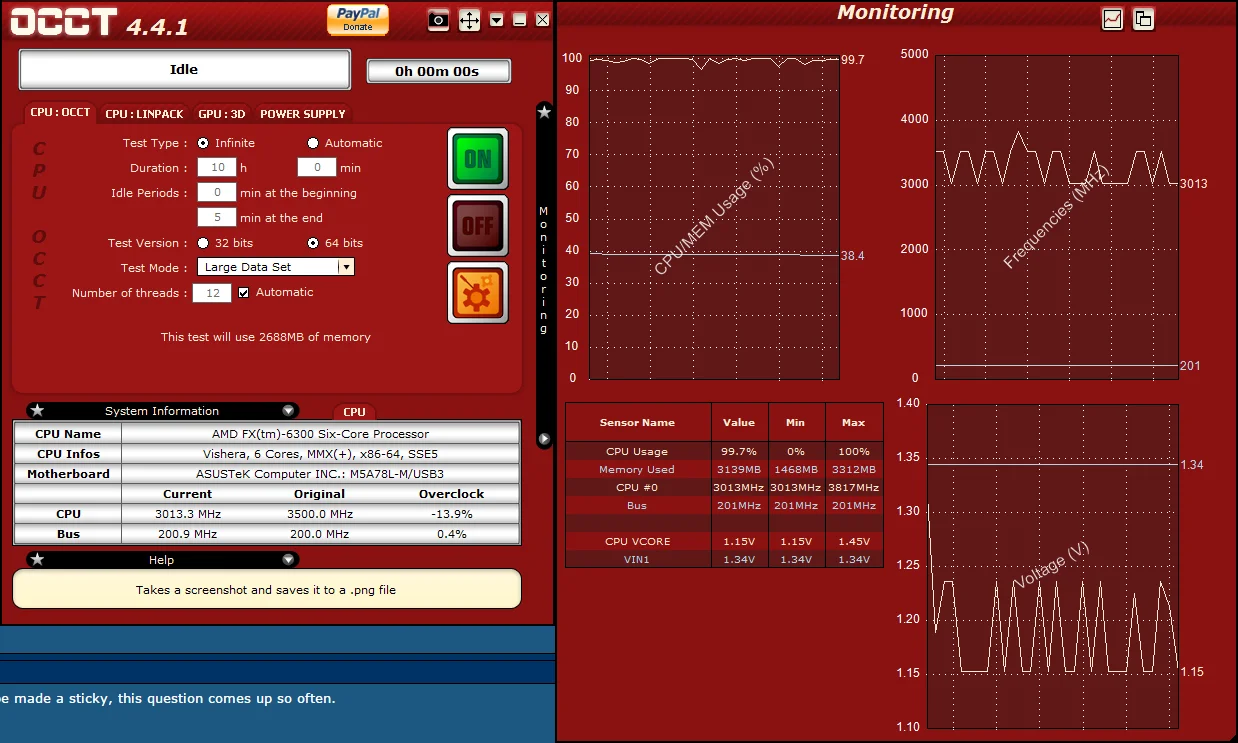
Task: Start the test with the green ON button
Action: coord(478,158)
